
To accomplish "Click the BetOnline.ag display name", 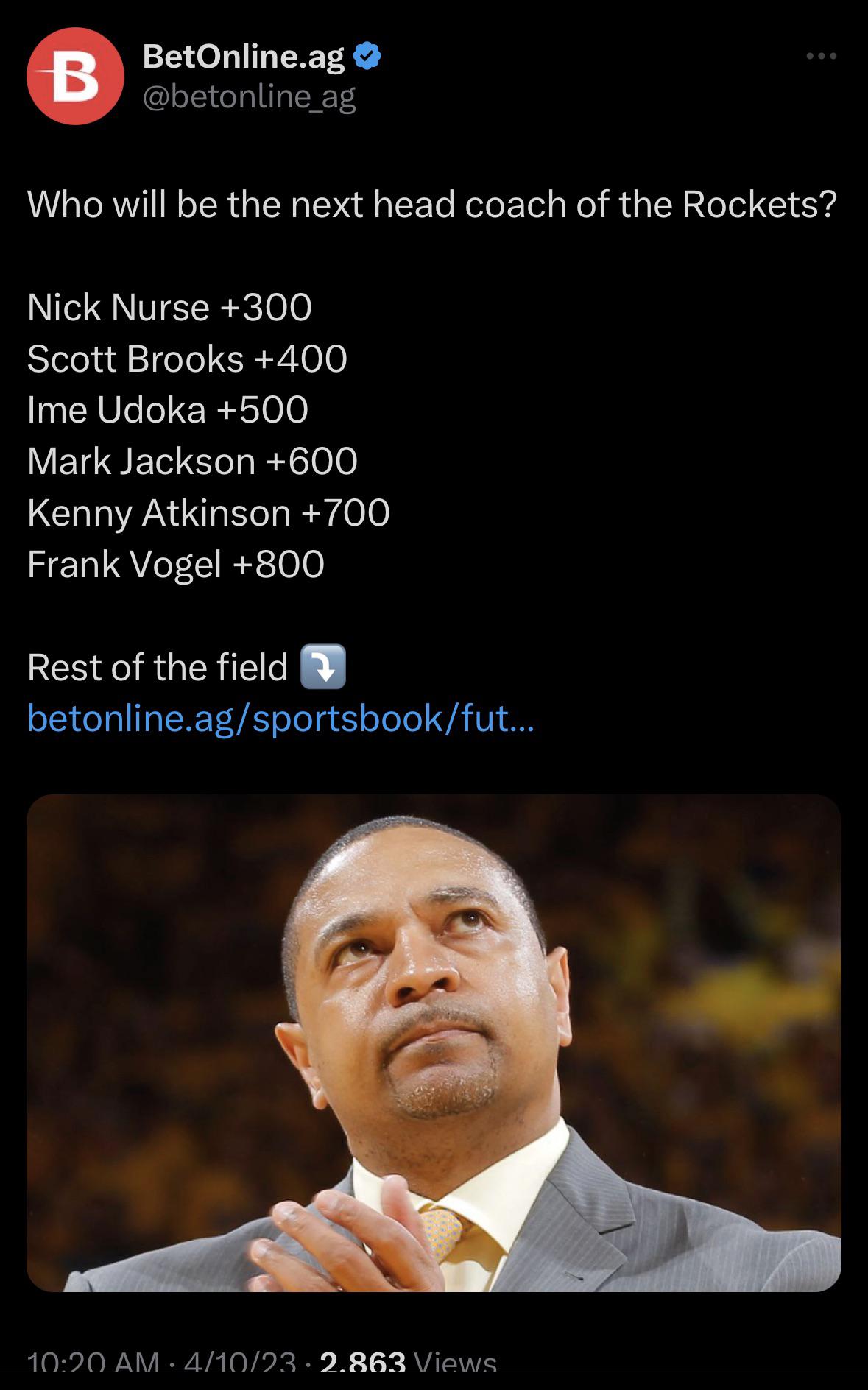I will [x=243, y=57].
